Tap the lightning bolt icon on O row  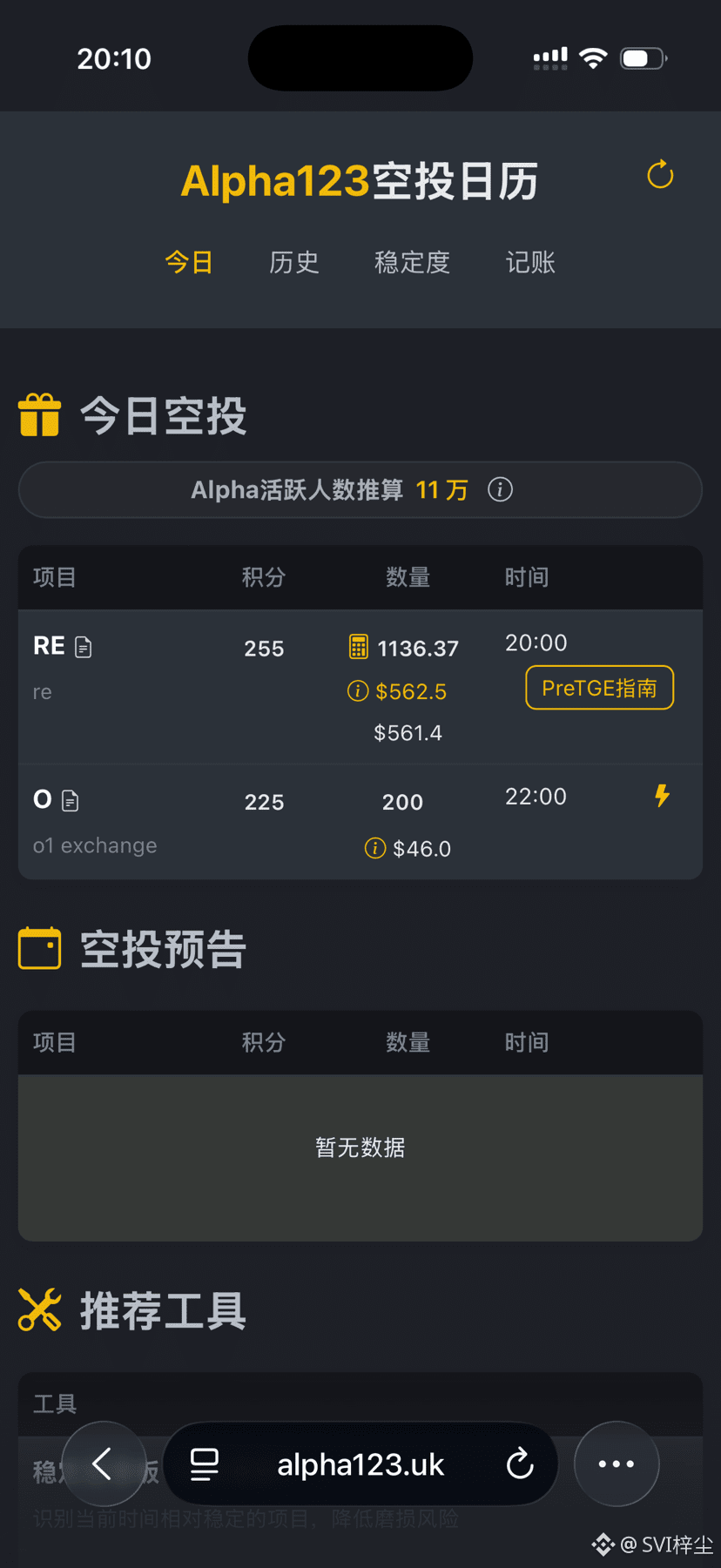click(662, 796)
